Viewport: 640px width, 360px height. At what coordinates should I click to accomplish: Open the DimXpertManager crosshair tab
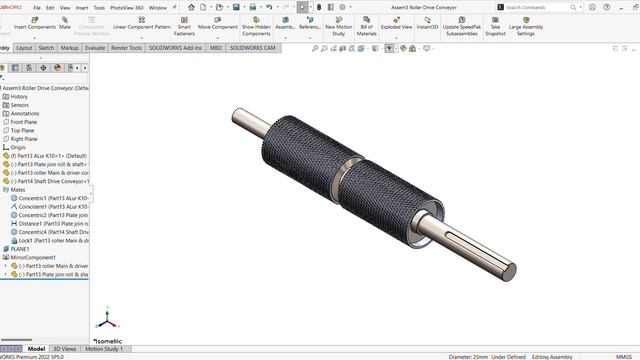point(43,68)
